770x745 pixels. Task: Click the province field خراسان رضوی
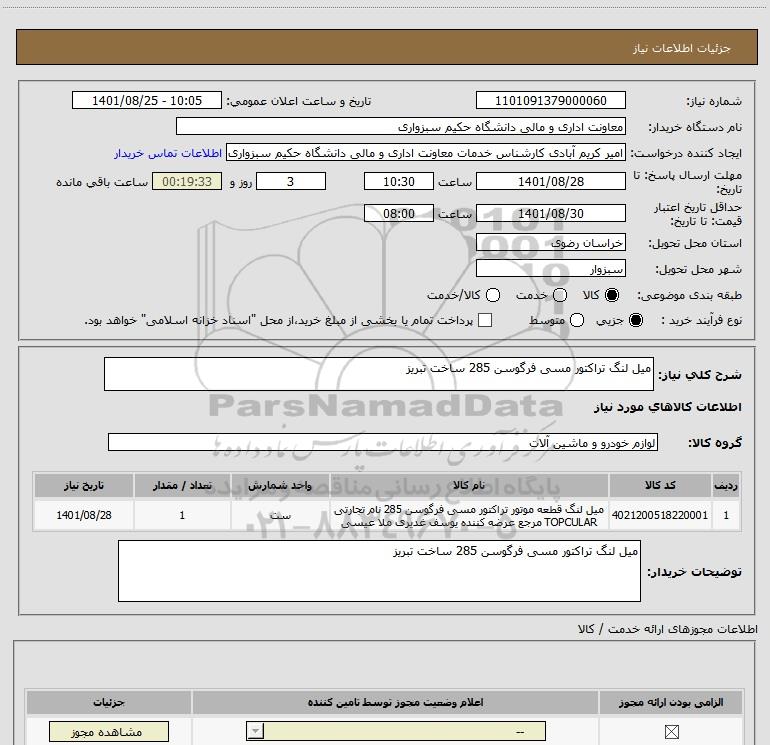tap(550, 243)
